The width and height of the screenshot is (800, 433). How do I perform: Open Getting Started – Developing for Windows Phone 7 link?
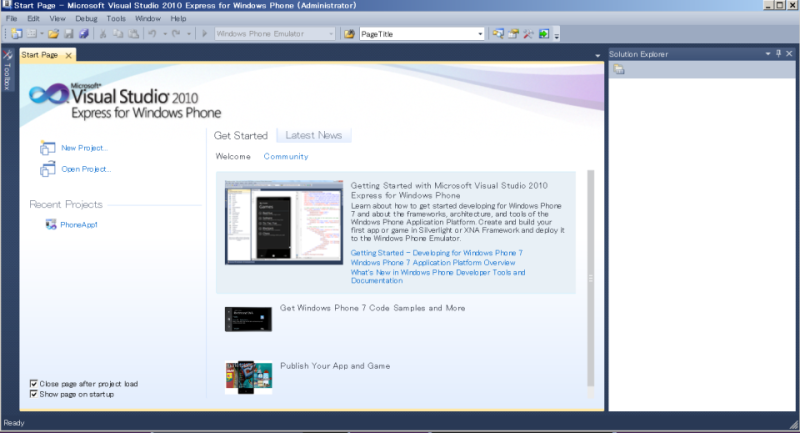(x=437, y=253)
